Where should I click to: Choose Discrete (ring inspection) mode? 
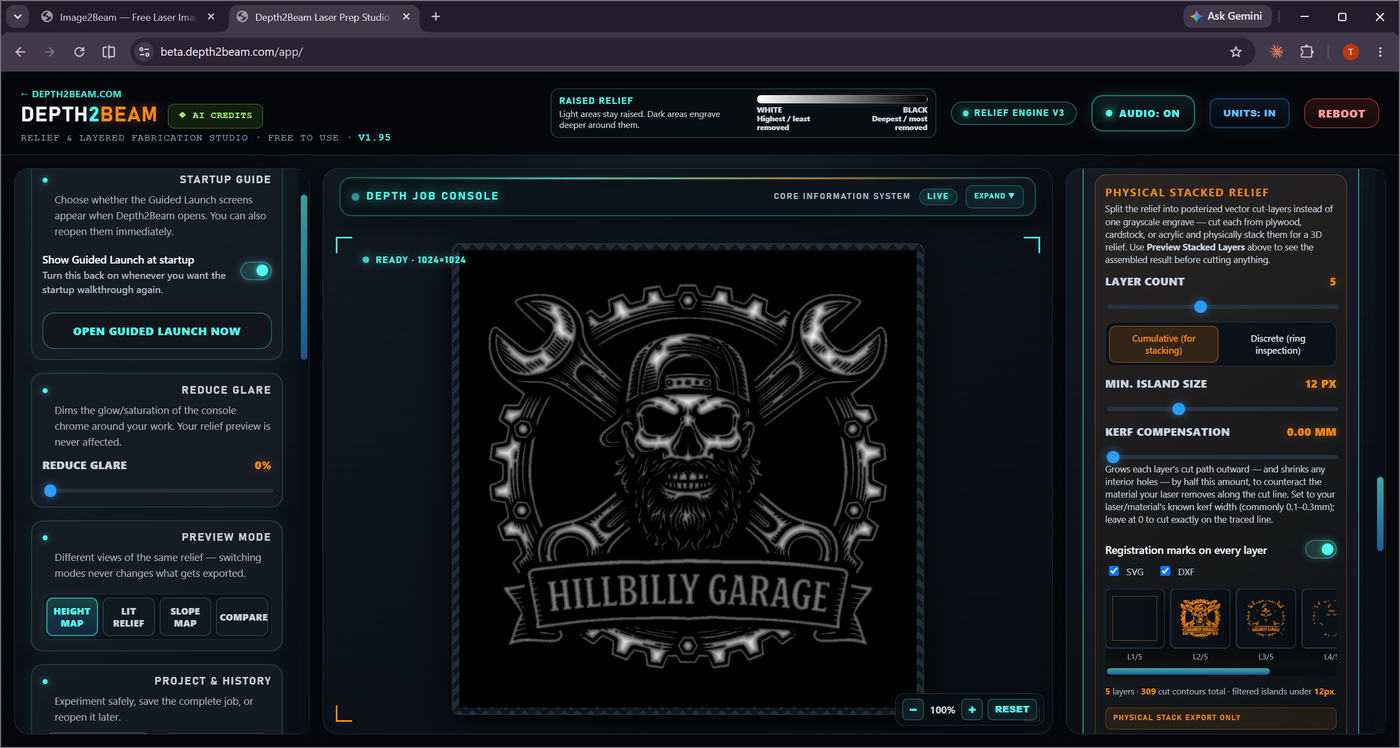1278,344
